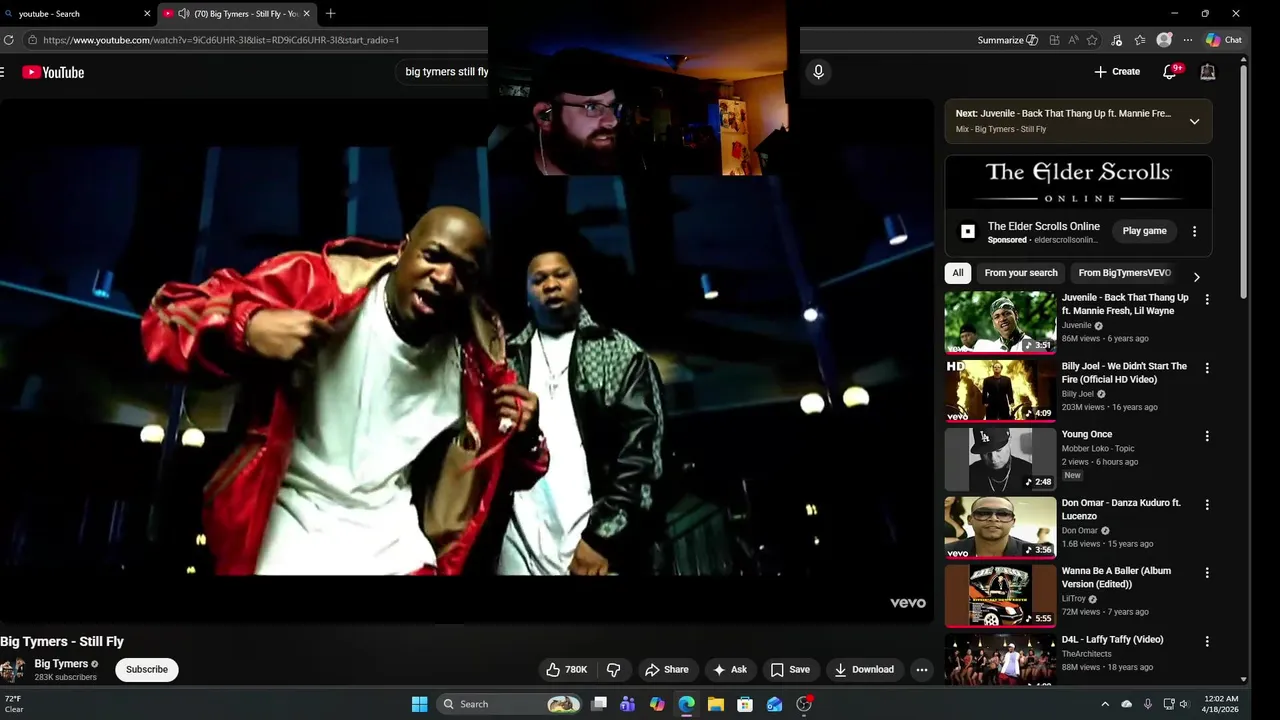1280x720 pixels.
Task: Open options menu for D4L Laffy Taffy
Action: pos(1207,641)
